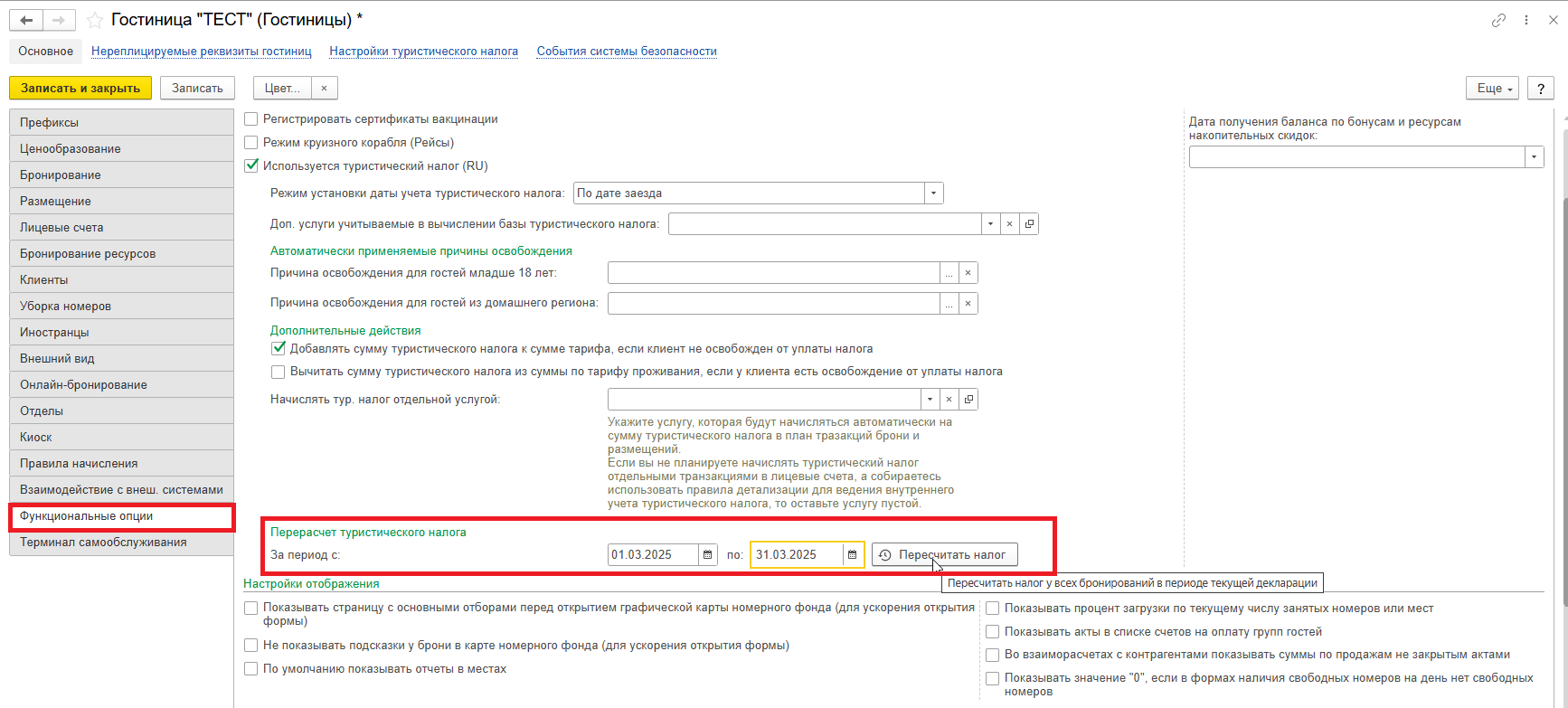Clear the Начислять тур. налог service field
The height and width of the screenshot is (708, 1568).
coord(949,399)
